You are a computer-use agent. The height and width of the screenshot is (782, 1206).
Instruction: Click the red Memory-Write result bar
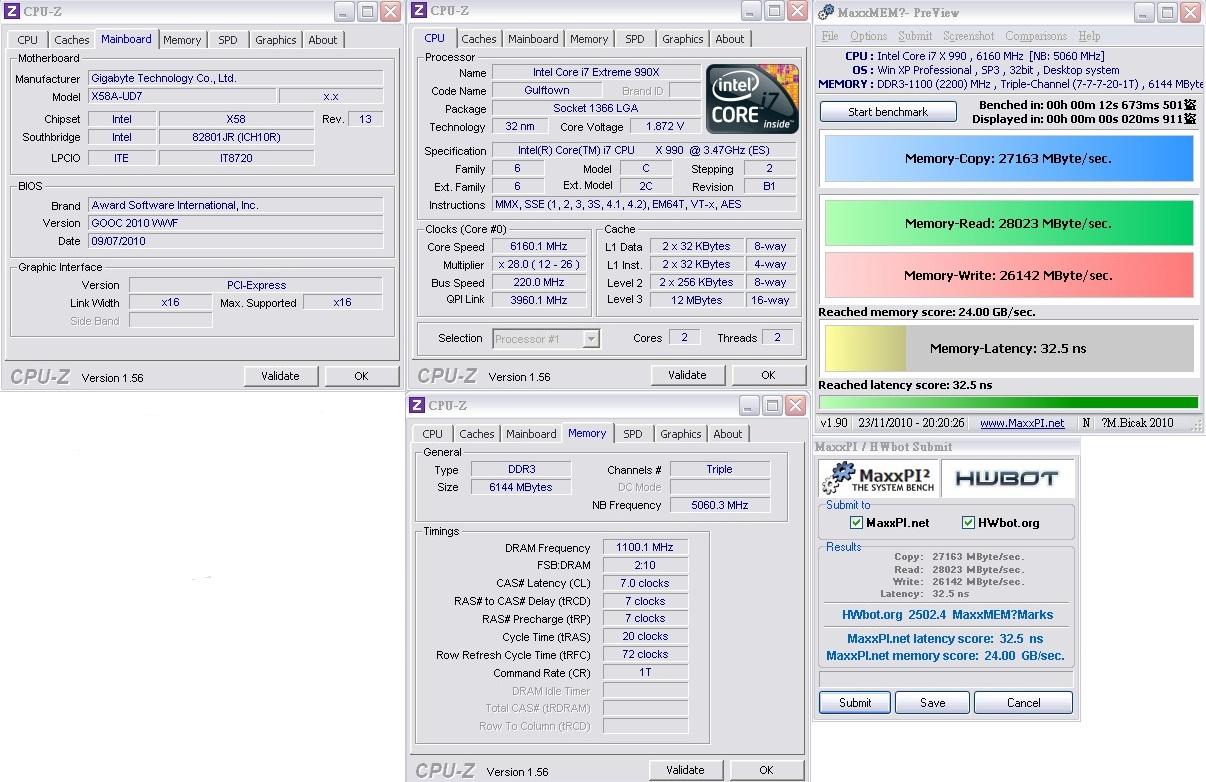1008,275
